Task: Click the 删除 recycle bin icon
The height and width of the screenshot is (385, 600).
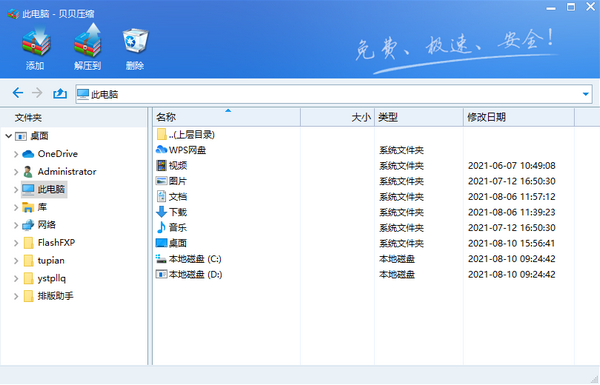Action: coord(135,41)
